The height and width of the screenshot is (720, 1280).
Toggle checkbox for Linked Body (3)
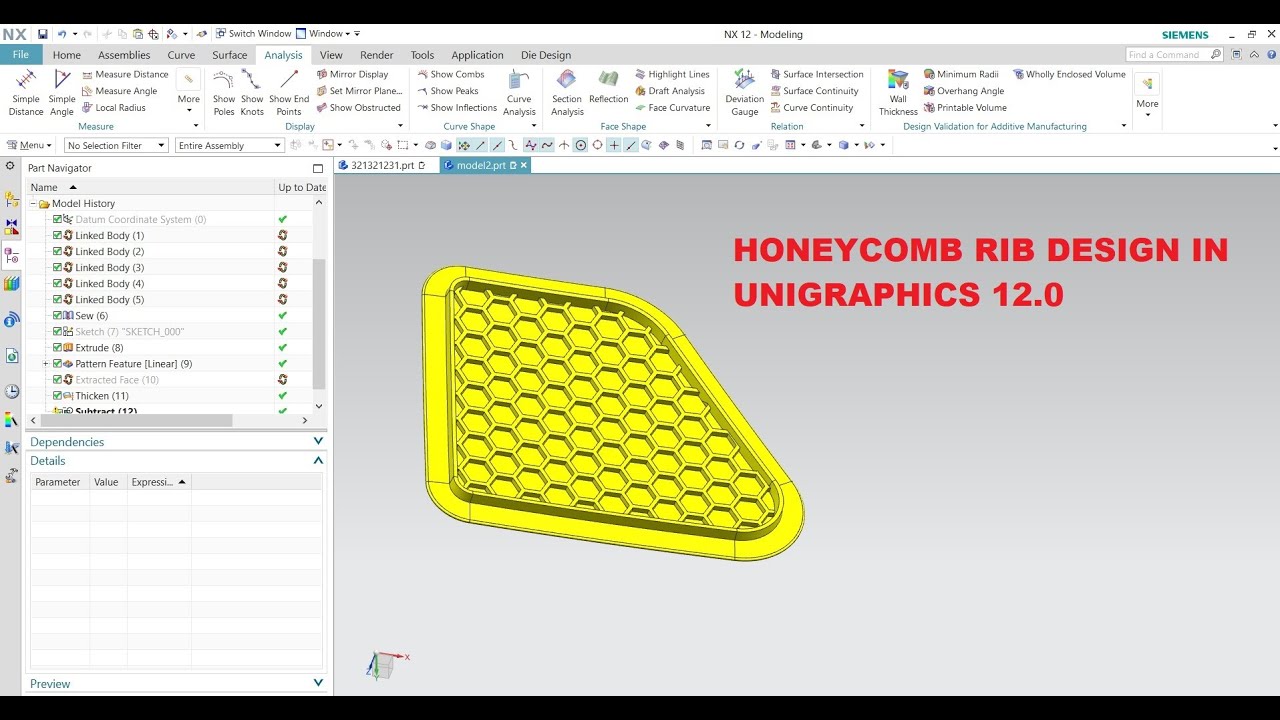58,268
